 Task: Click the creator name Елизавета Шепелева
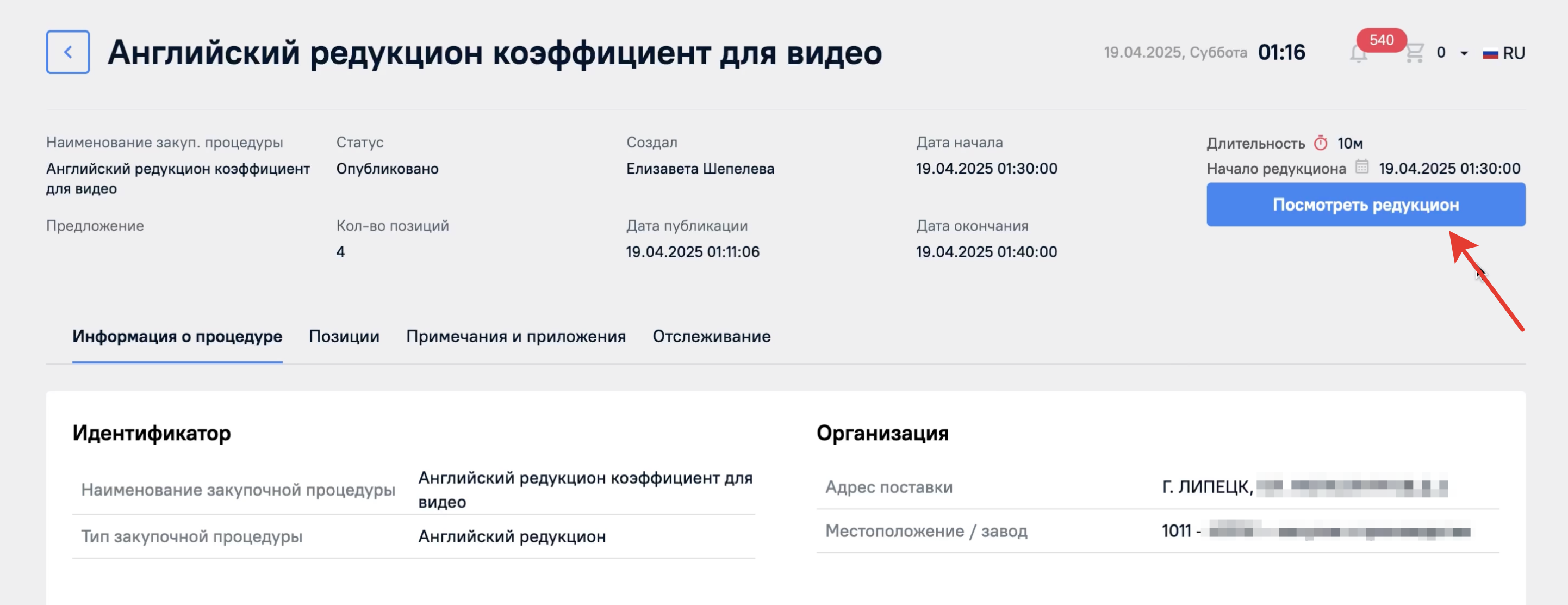(700, 169)
